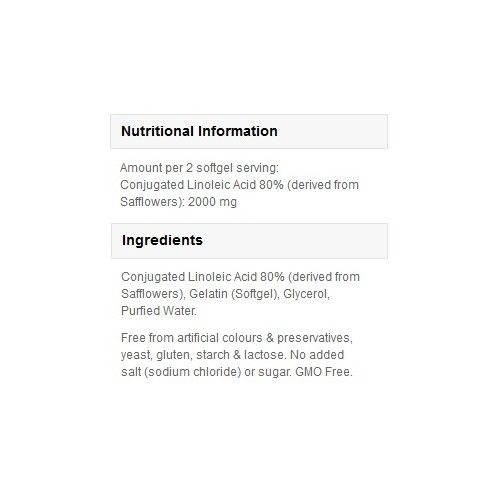The width and height of the screenshot is (500, 500).
Task: Click the word 'gluten' in the disclaimer
Action: point(173,355)
